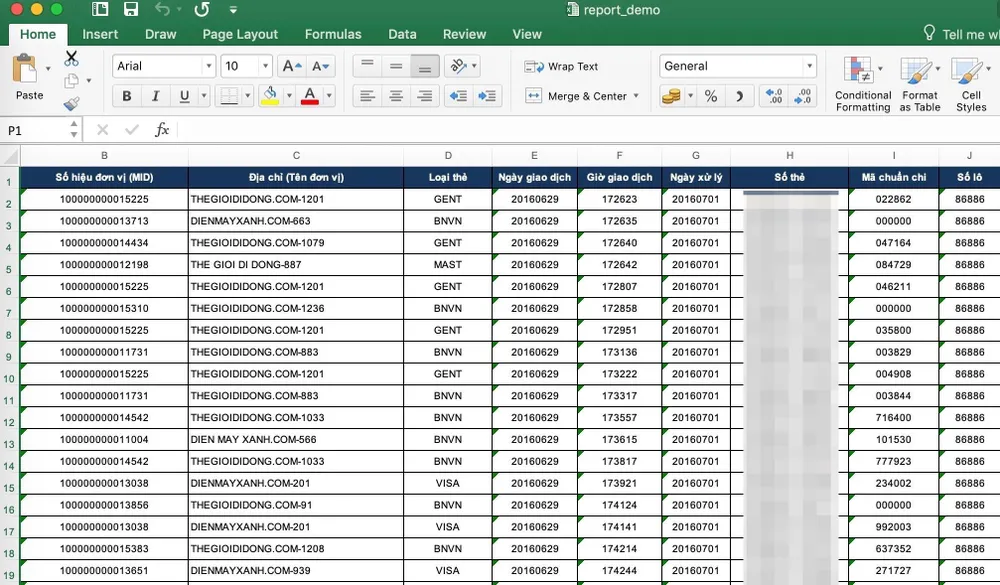Image resolution: width=1000 pixels, height=585 pixels.
Task: Increase font size with the larger A icon
Action: click(x=291, y=66)
